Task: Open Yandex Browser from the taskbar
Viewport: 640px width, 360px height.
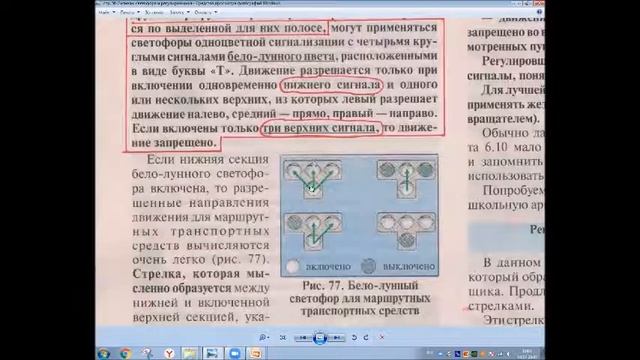Action: click(169, 353)
